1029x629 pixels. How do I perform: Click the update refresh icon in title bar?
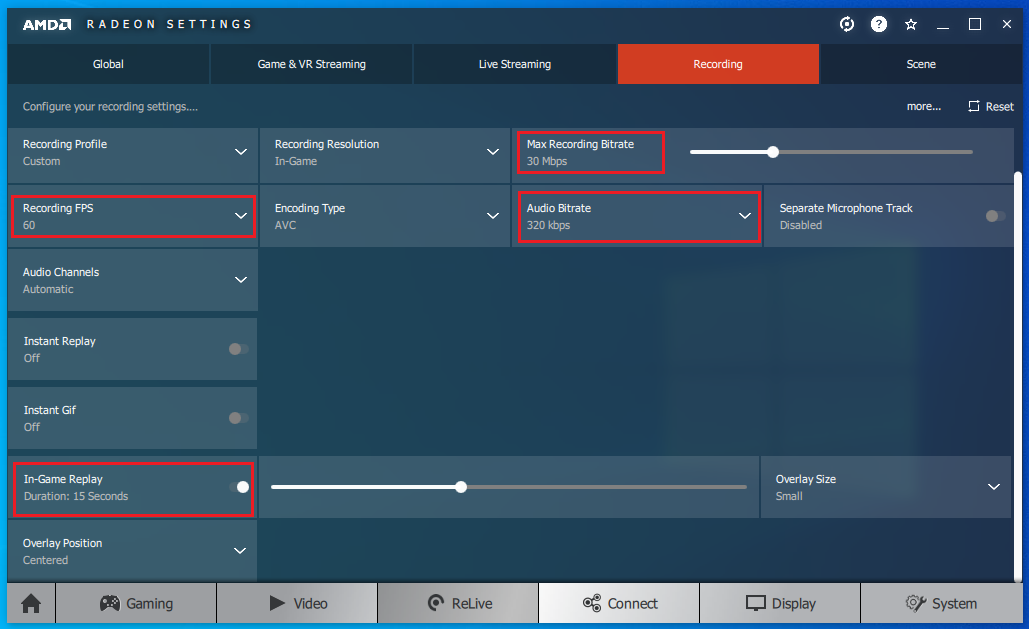[847, 24]
